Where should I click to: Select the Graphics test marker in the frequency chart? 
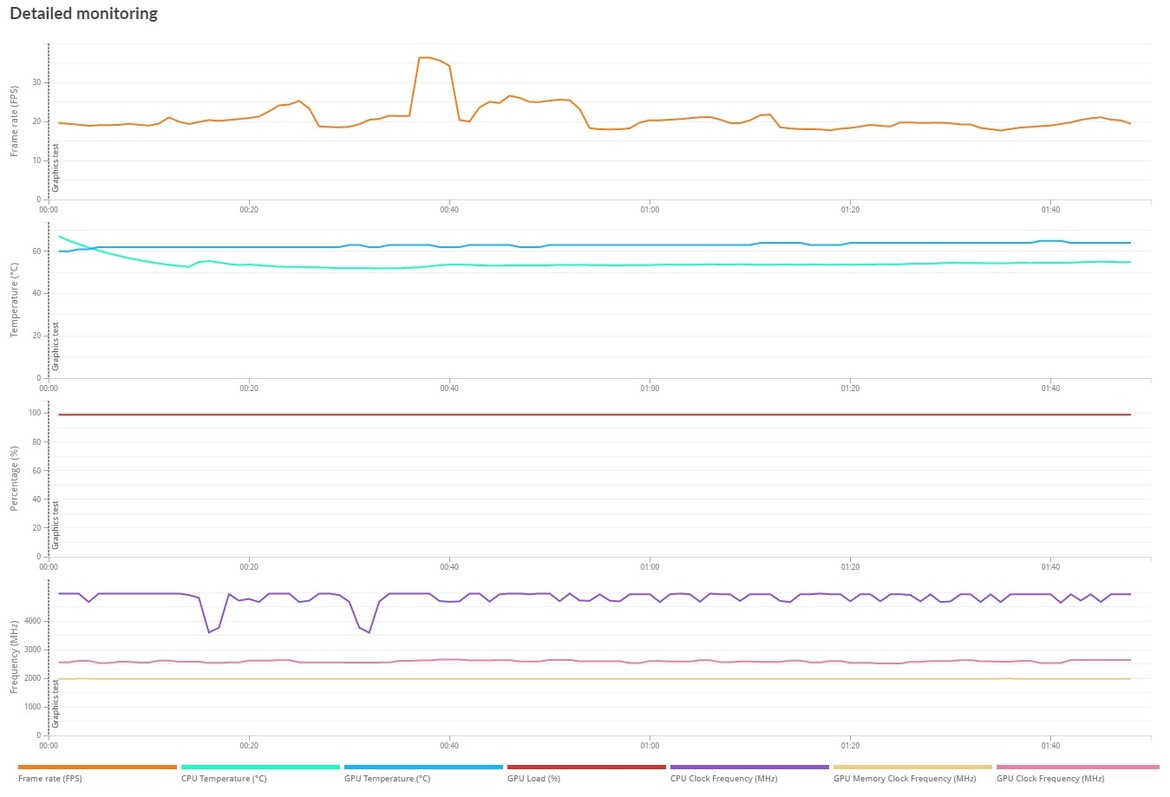(55, 704)
